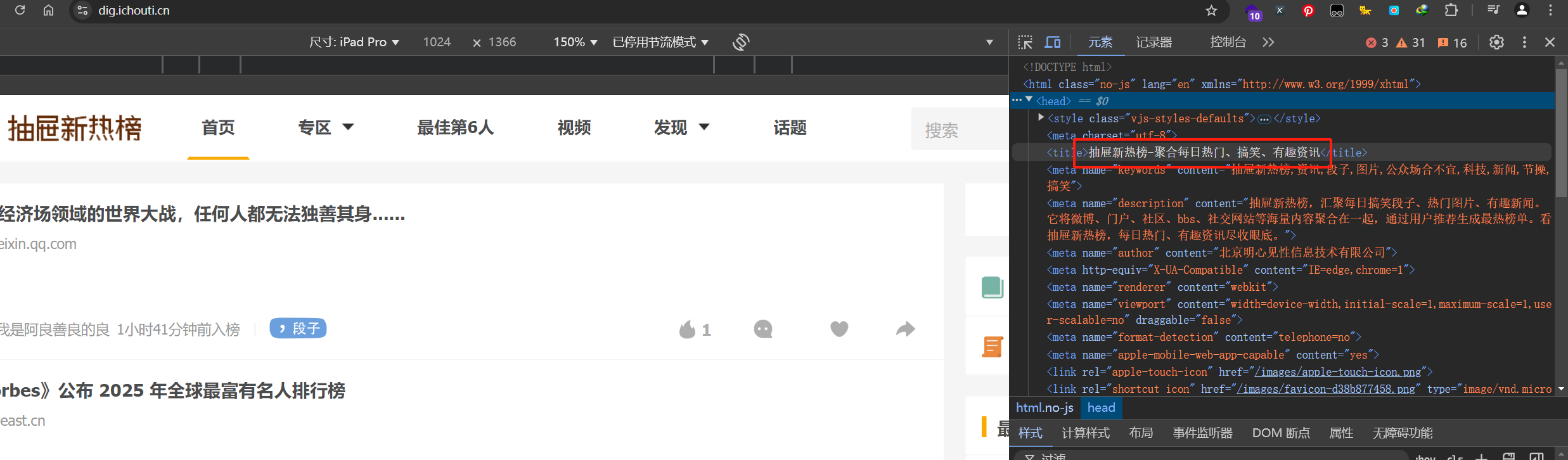Switch to the 记录器 Recorder tab

pos(1154,42)
